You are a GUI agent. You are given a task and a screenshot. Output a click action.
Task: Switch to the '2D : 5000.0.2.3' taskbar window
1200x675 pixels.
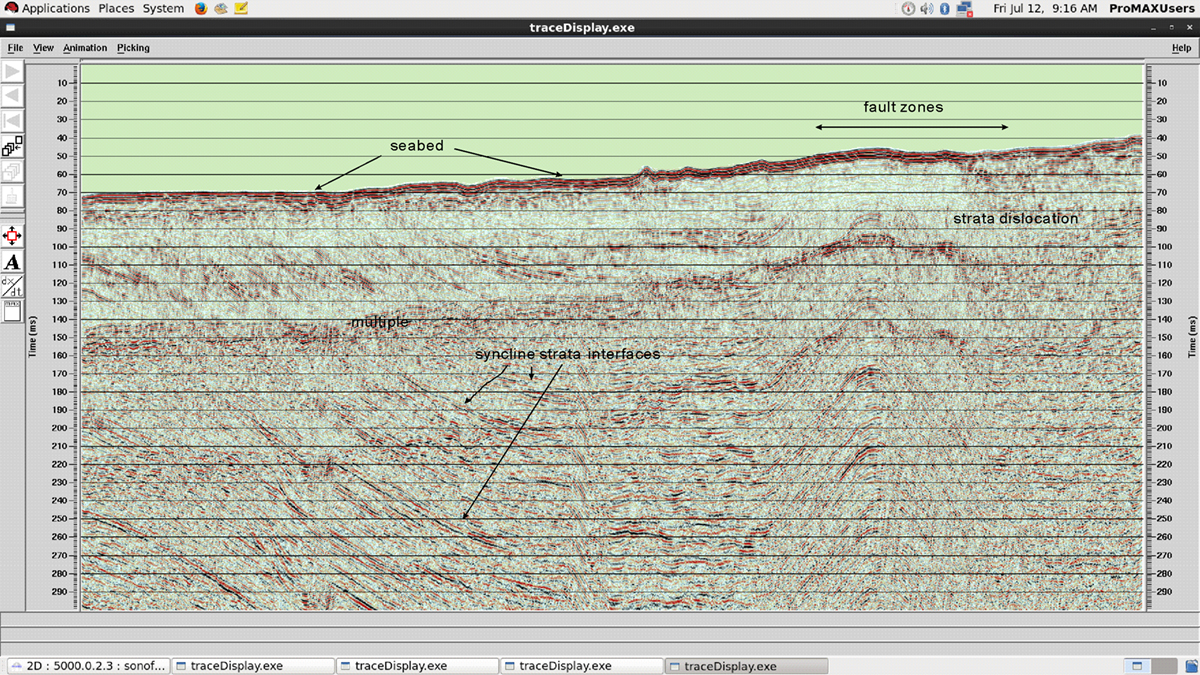(87, 666)
